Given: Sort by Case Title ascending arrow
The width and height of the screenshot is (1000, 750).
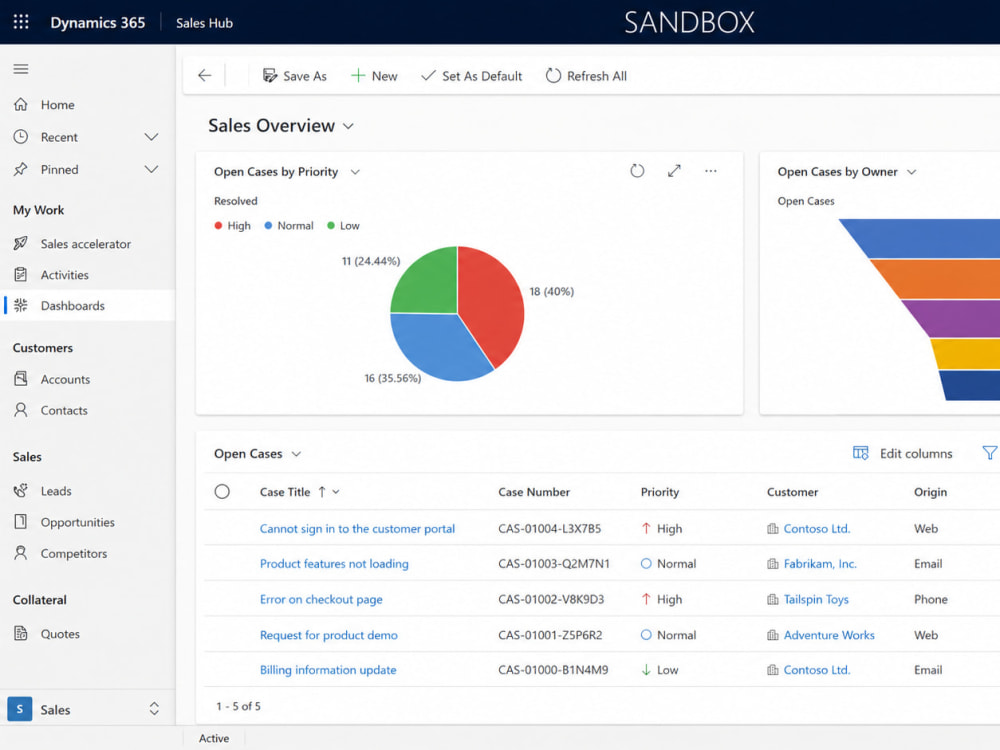Looking at the screenshot, I should click(322, 492).
